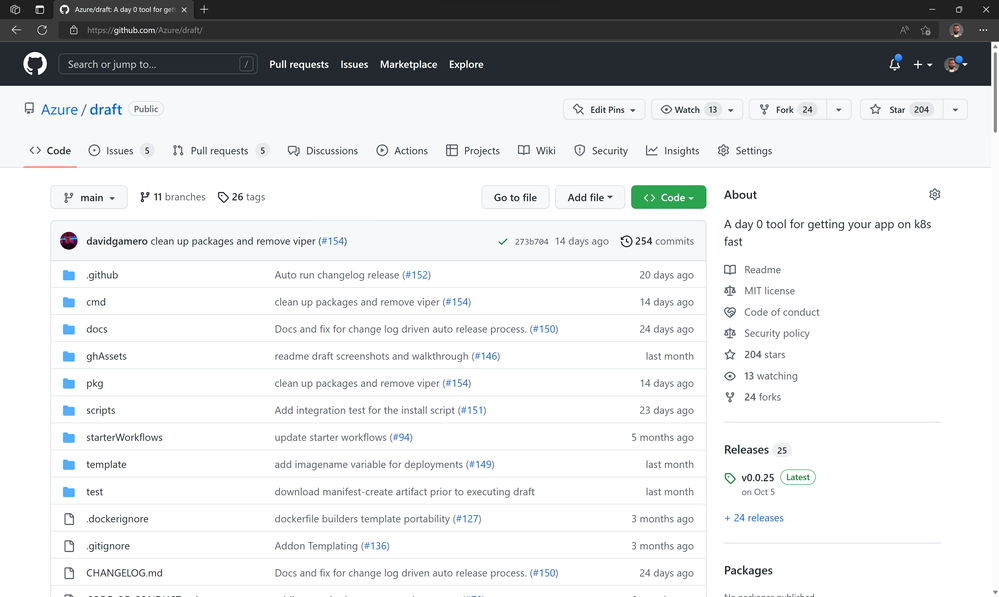This screenshot has width=999, height=597.
Task: Open the v0.0.25 latest release
Action: (x=758, y=477)
